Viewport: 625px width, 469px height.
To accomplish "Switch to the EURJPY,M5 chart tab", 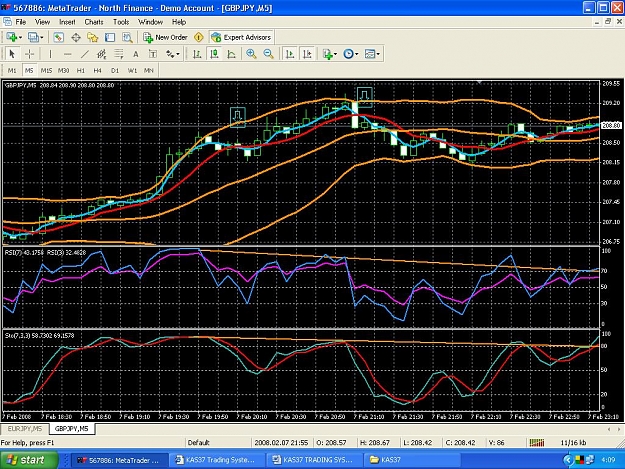I will point(25,429).
